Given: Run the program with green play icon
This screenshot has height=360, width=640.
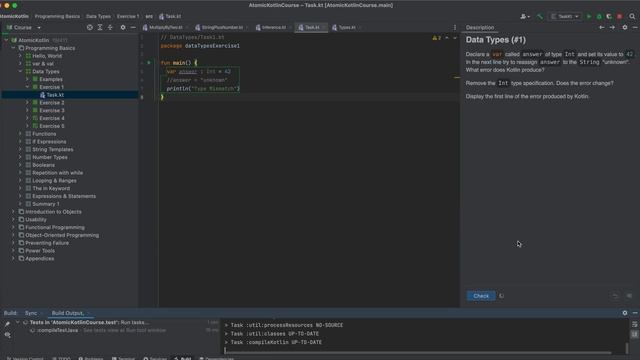Looking at the screenshot, I should point(589,16).
